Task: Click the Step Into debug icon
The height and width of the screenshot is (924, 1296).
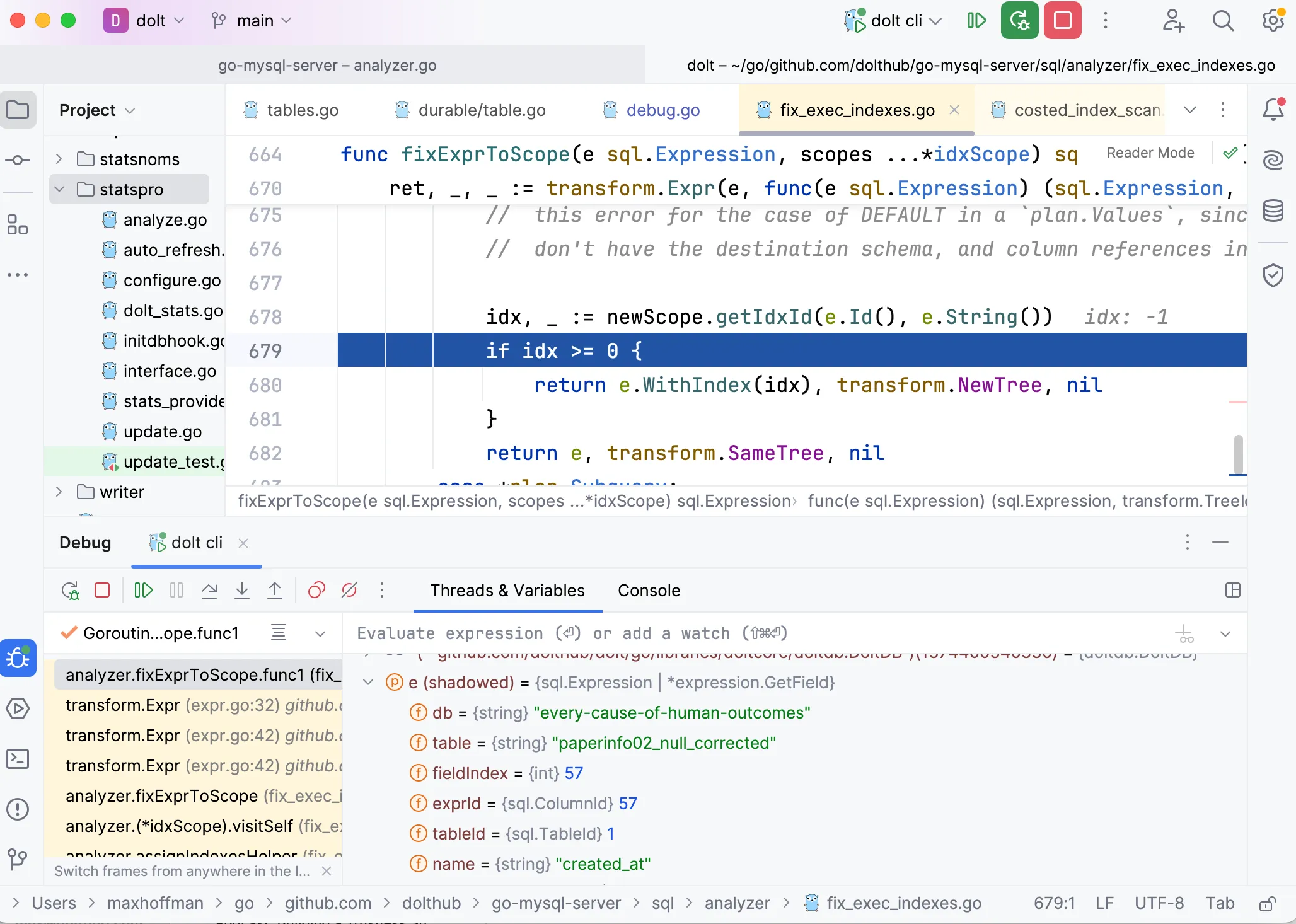Action: (x=242, y=591)
